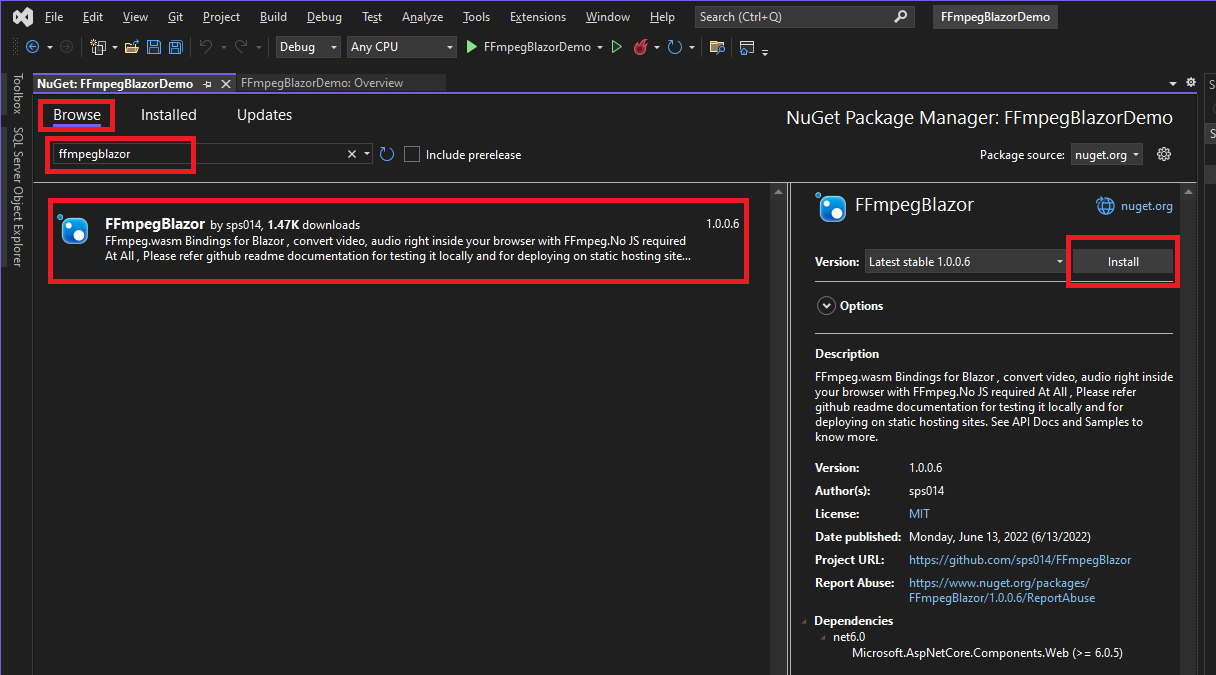The height and width of the screenshot is (675, 1216).
Task: Start debugging FFmpegBlazorDemo with green play
Action: [472, 47]
